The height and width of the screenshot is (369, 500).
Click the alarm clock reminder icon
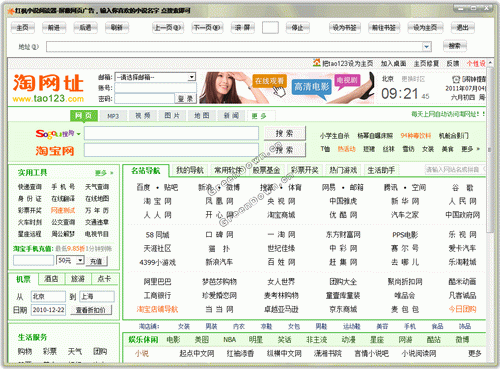tap(456, 79)
